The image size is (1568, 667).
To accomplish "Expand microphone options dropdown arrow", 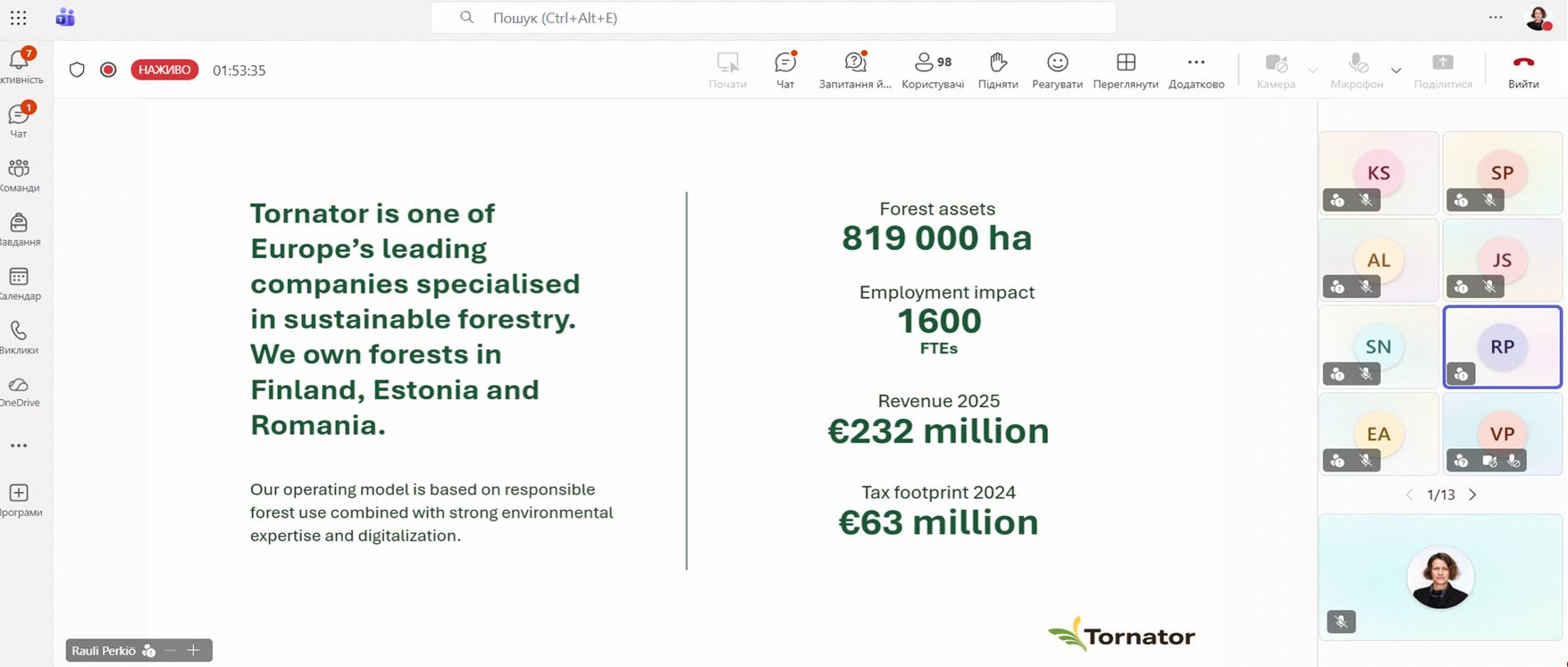I will [x=1396, y=71].
